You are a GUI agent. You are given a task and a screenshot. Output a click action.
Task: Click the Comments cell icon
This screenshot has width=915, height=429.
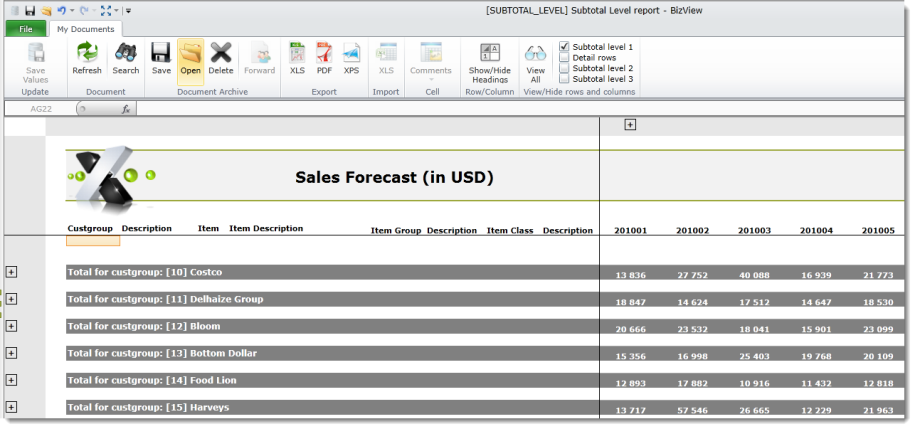(x=431, y=53)
